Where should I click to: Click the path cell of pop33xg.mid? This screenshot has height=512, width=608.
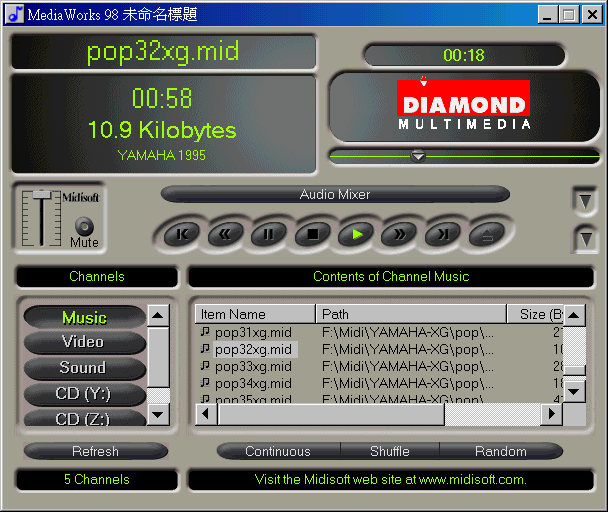(408, 367)
